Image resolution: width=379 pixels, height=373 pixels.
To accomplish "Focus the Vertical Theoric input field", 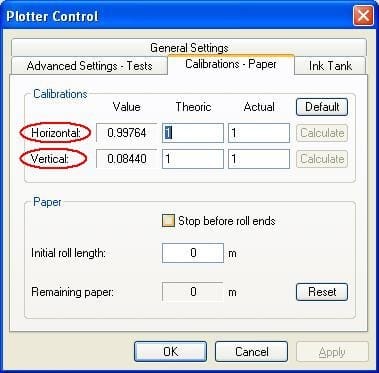I will click(x=193, y=159).
